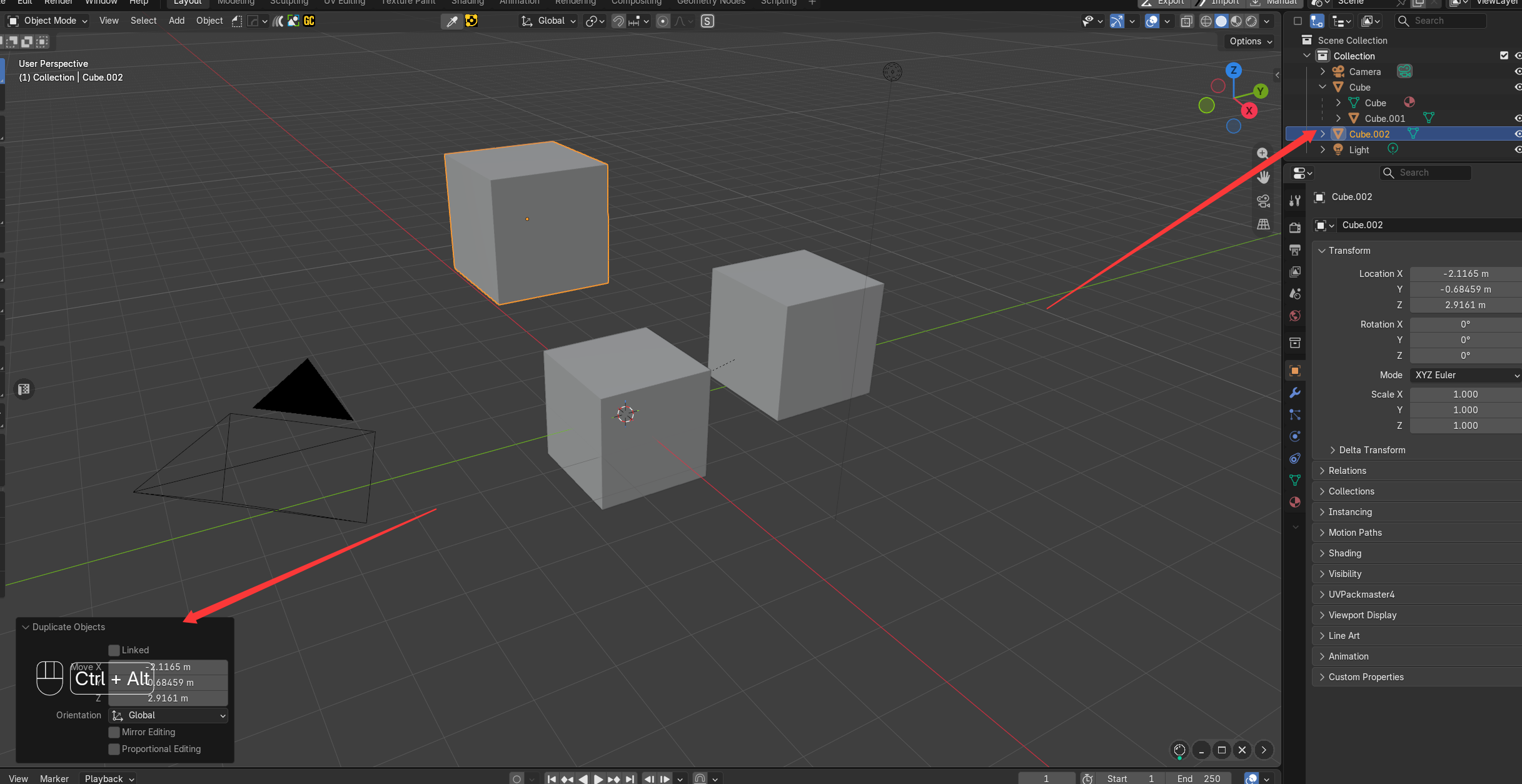Open Orientation Global dropdown in Duplicate Objects
Screen dimensions: 1522x784
(x=168, y=715)
